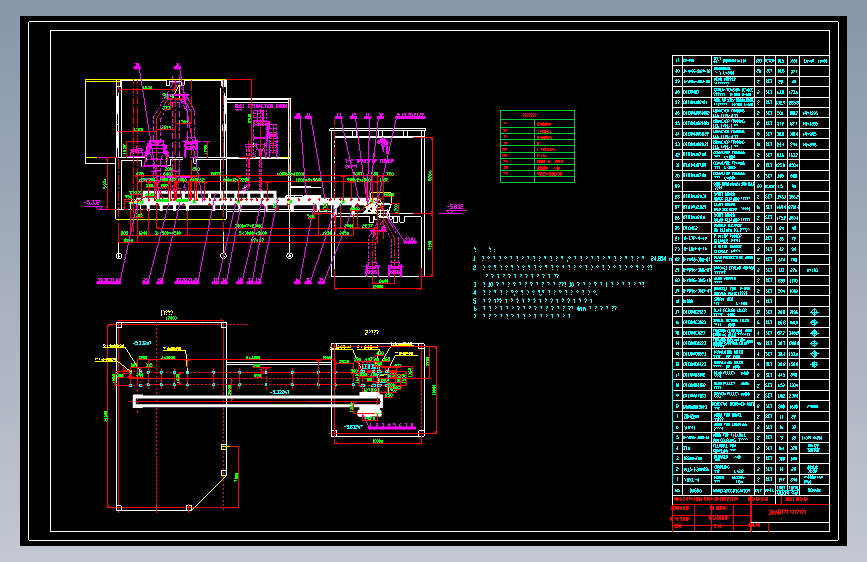Click the magenta numbered scale in plan view
867x562 pixels.
click(391, 426)
